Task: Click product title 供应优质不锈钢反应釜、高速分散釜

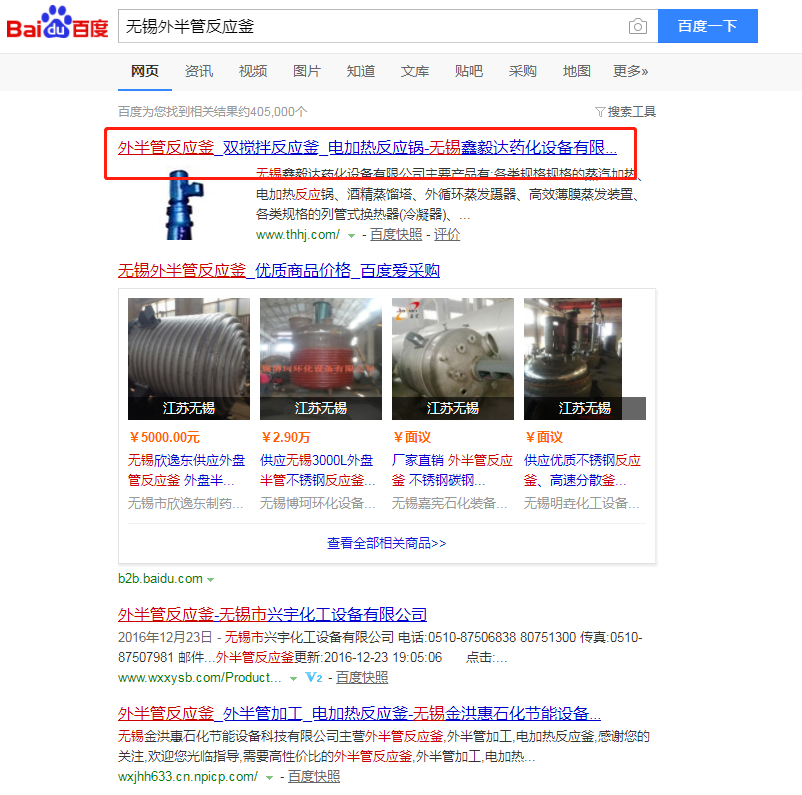Action: [x=583, y=470]
